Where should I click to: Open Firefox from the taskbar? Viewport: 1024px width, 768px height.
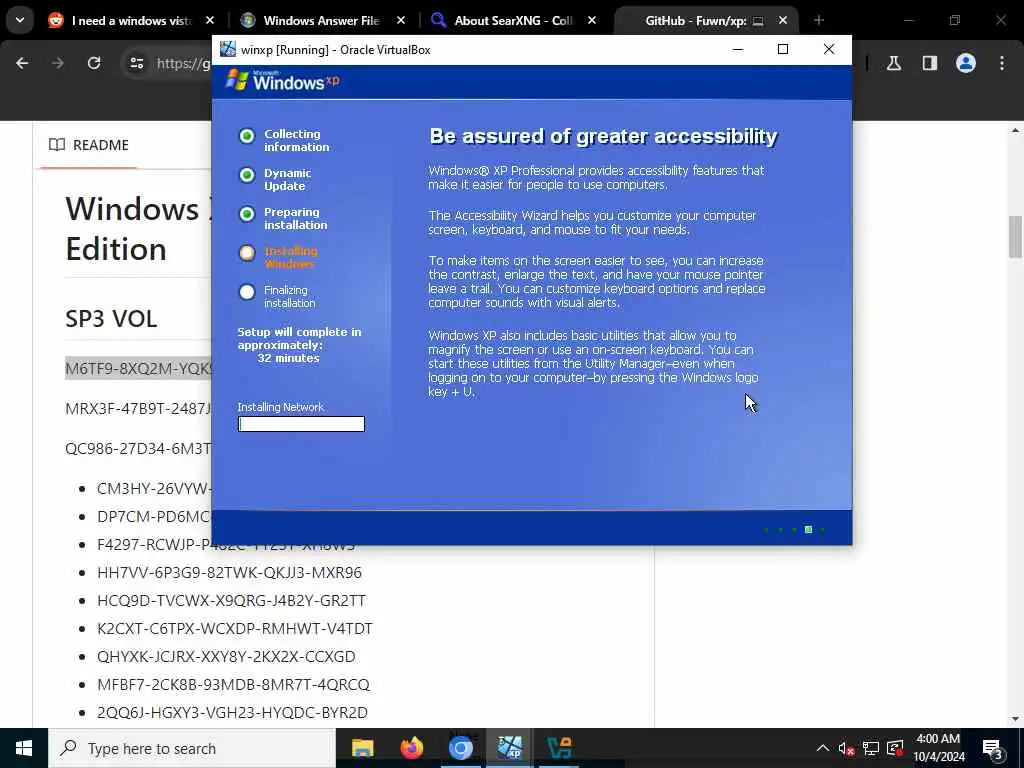coord(411,748)
